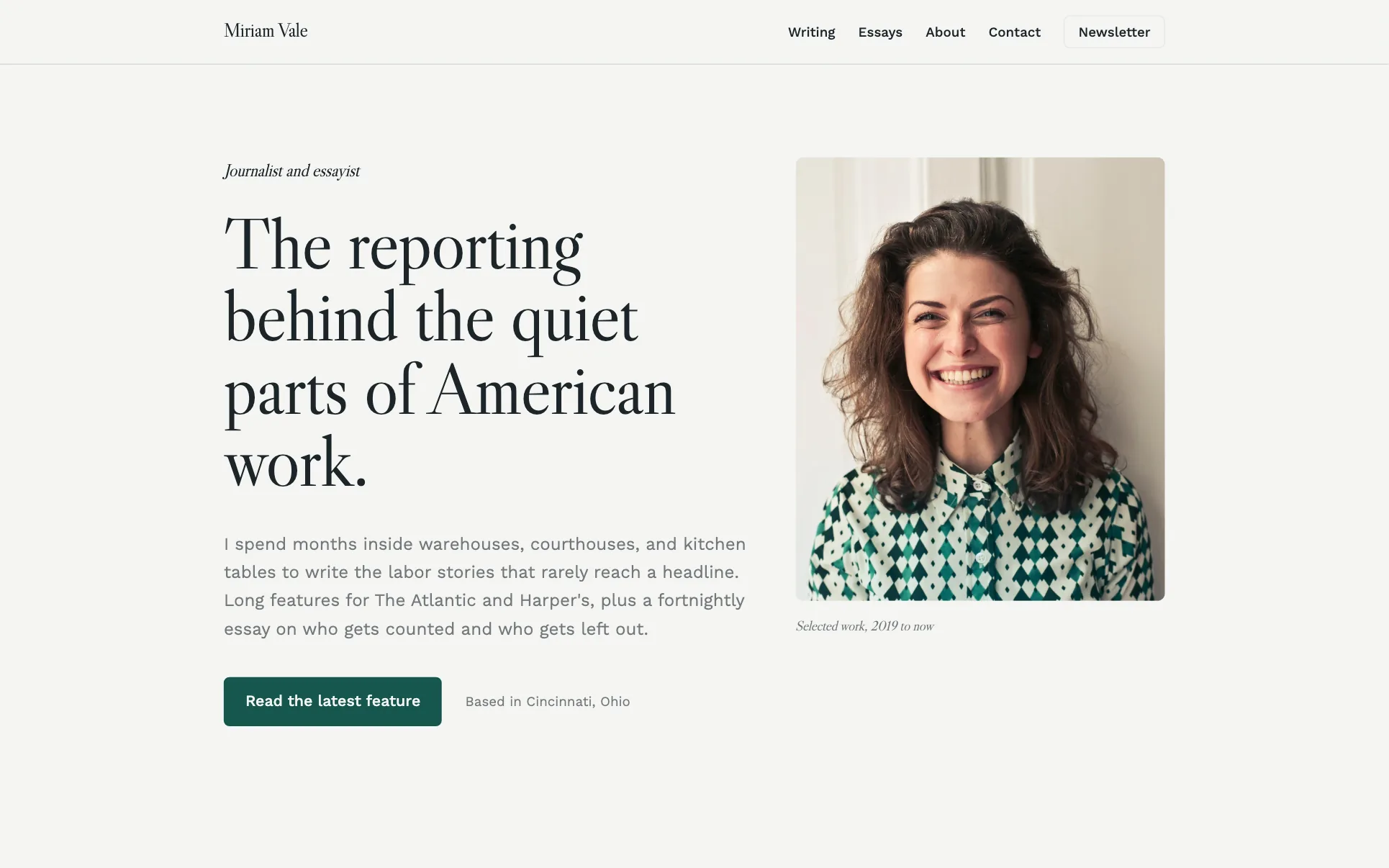This screenshot has width=1389, height=868.
Task: Click the headline "The reporting behind the quiet parts"
Action: click(x=450, y=354)
